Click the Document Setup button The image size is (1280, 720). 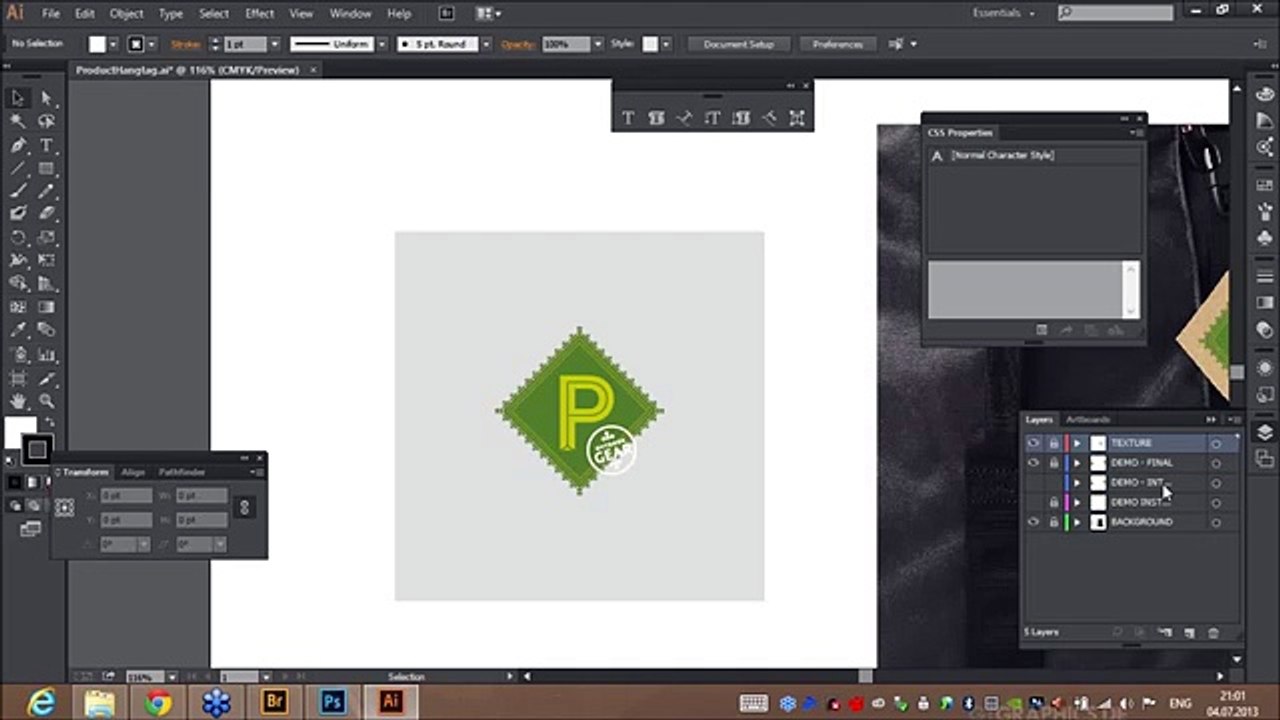click(x=738, y=44)
